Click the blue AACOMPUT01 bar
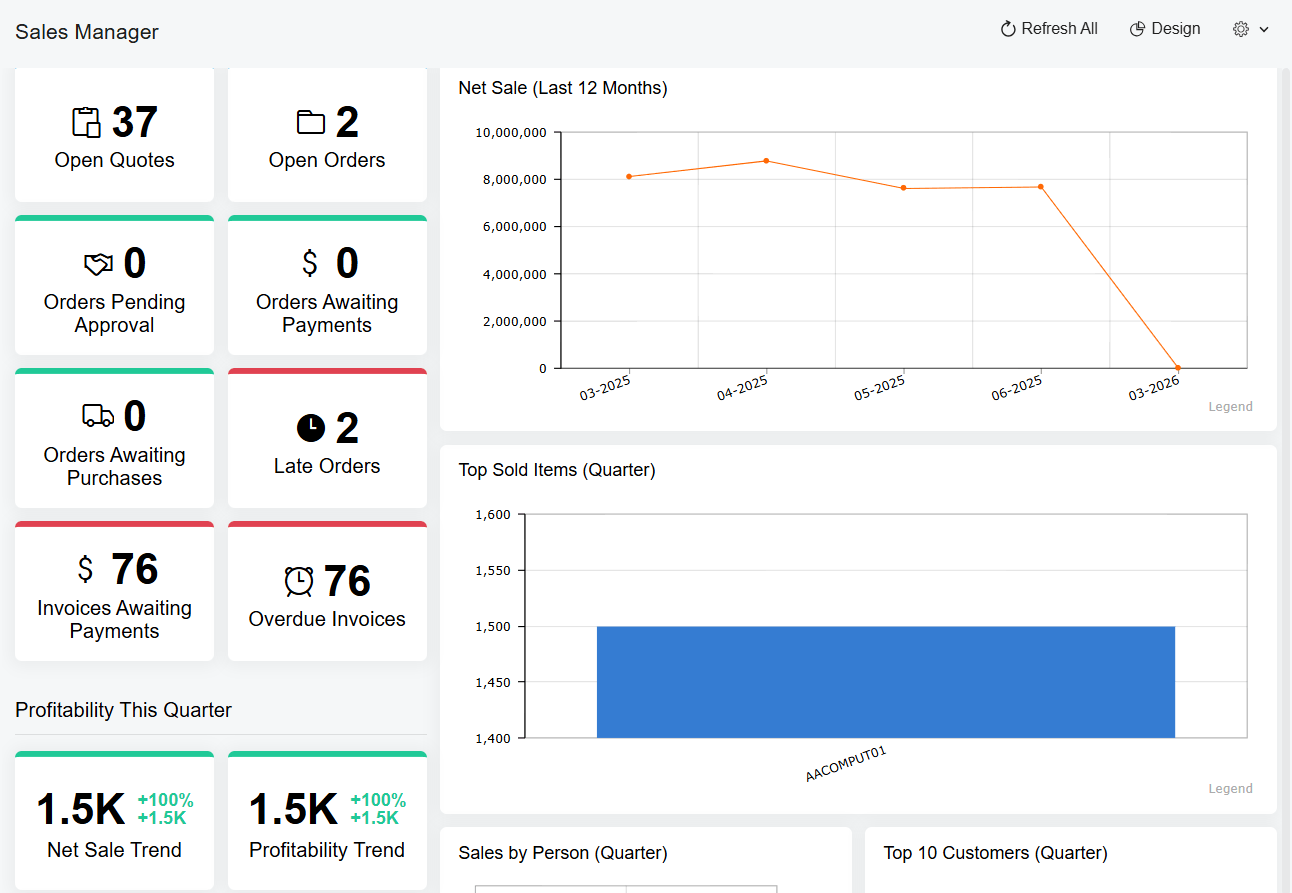 886,680
